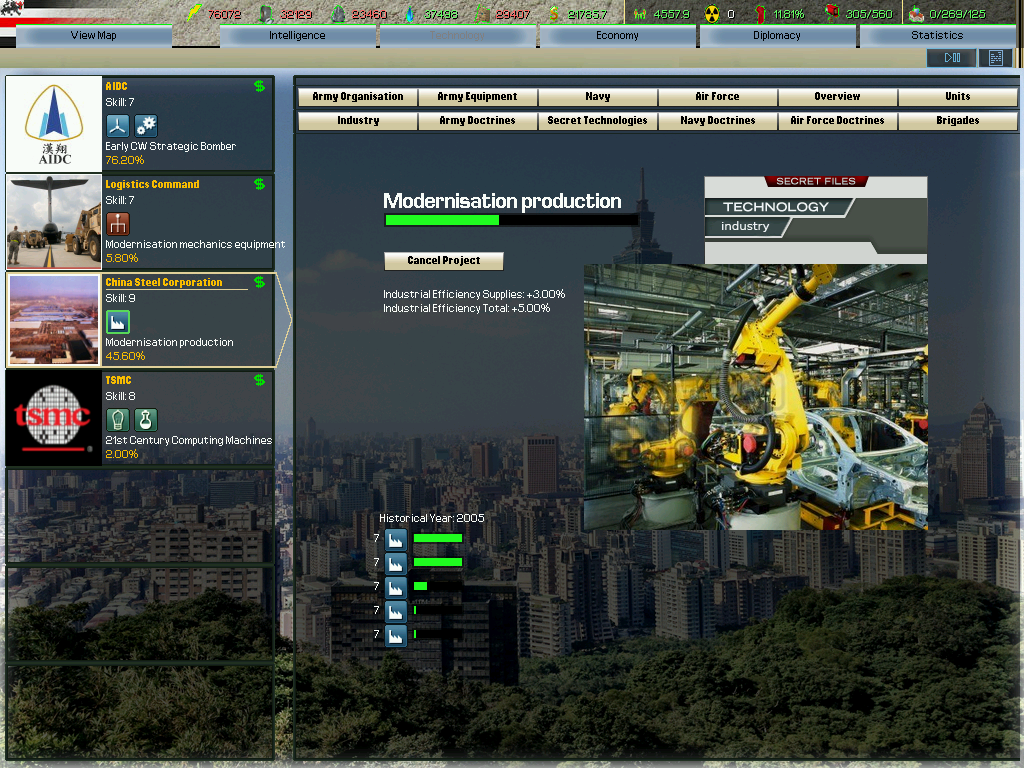Open the Diplomacy screen from top menu
The image size is (1024, 768).
(x=777, y=36)
